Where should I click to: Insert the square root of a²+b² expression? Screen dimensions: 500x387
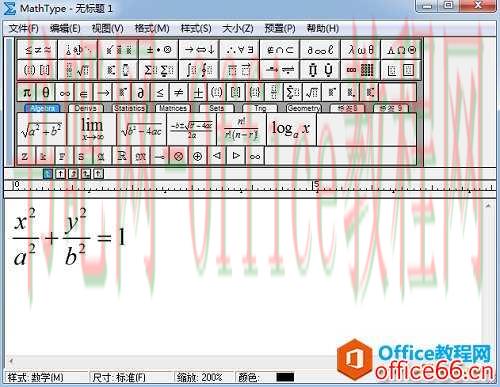pyautogui.click(x=41, y=129)
